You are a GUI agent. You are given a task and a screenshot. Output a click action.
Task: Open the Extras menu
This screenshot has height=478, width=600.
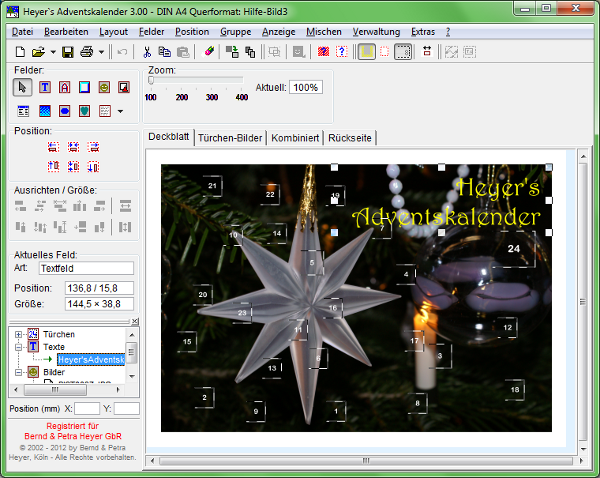(422, 32)
